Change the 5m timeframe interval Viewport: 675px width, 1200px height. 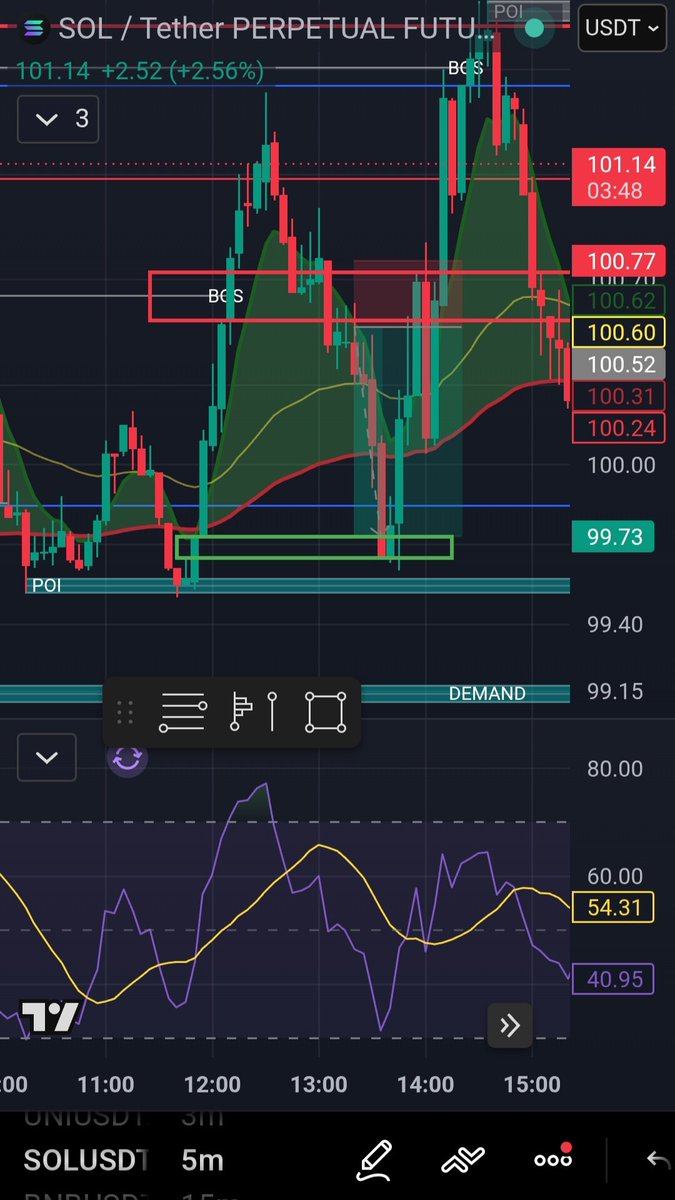coord(203,1161)
